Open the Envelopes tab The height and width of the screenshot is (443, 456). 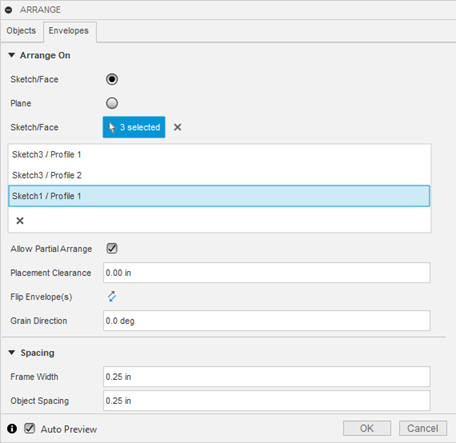point(69,31)
